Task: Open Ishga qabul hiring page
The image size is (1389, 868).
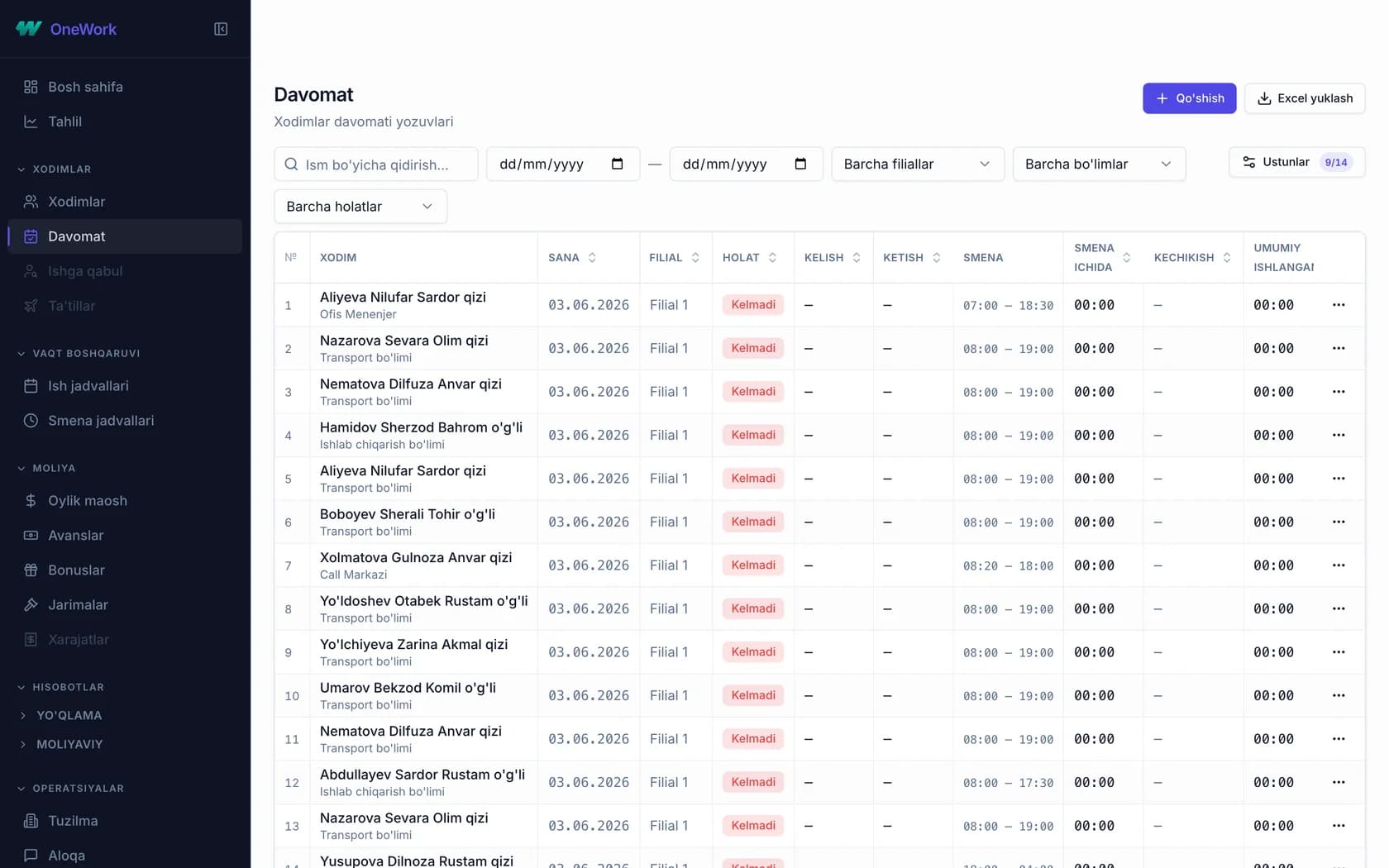Action: click(x=125, y=271)
